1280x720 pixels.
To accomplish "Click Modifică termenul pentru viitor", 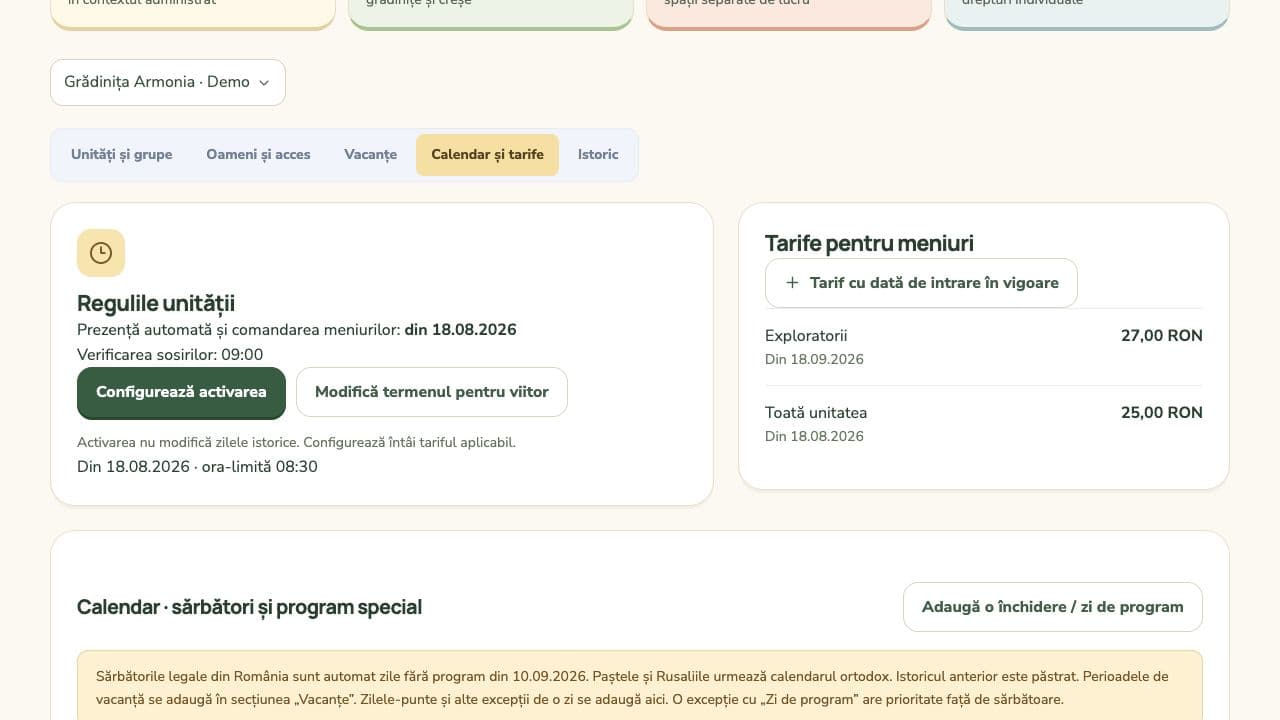I will click(x=432, y=392).
